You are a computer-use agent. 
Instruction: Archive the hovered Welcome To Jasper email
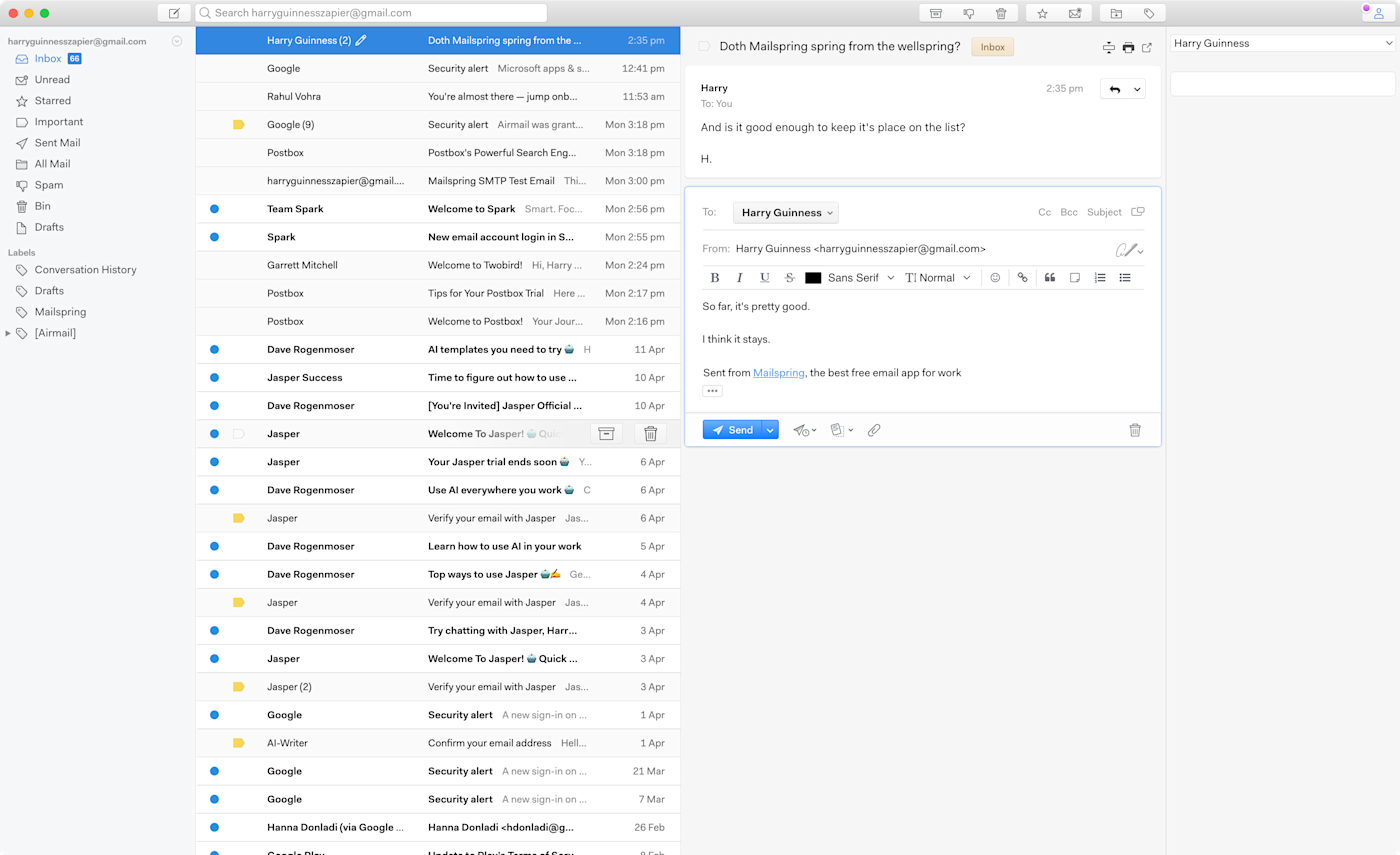click(606, 434)
